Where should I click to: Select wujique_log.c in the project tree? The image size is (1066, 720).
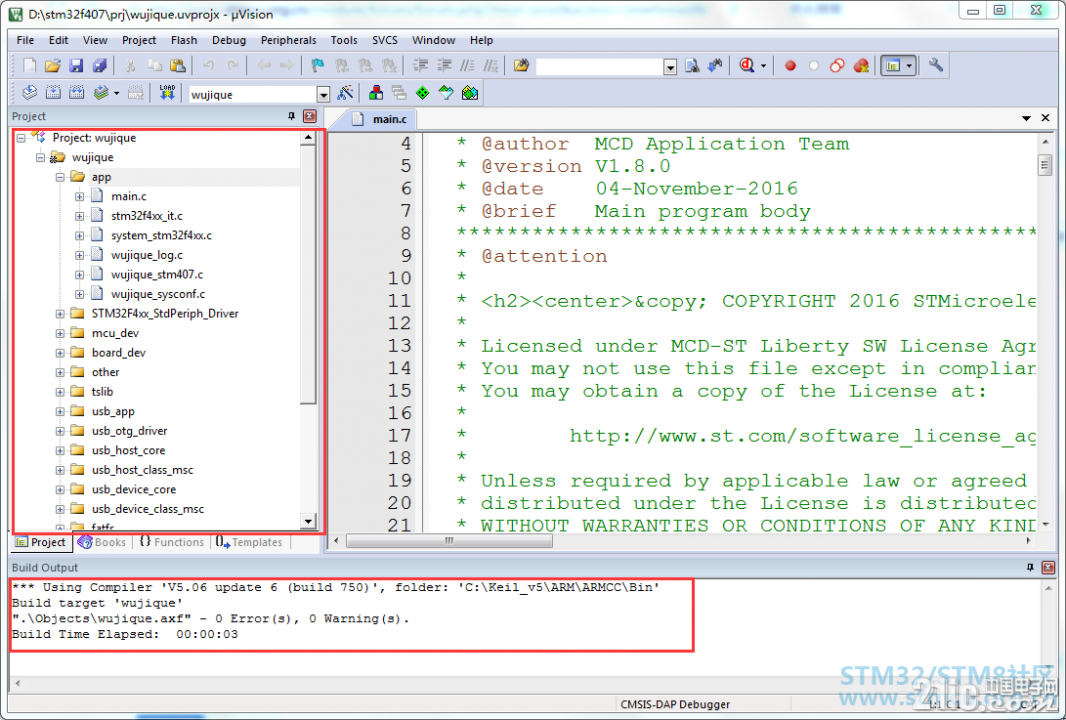(x=147, y=255)
